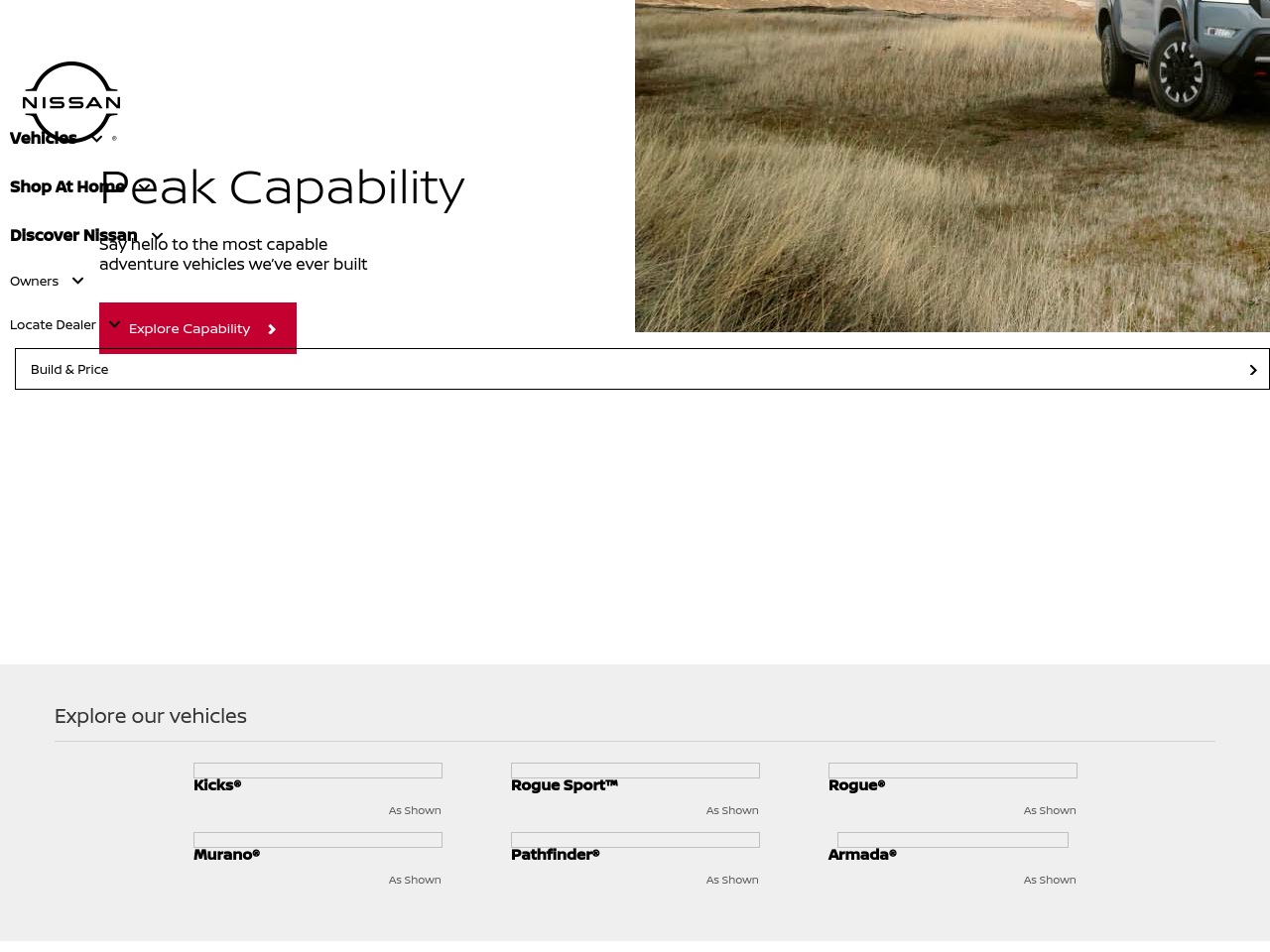Click the arrow icon in Explore Capability
The width and height of the screenshot is (1270, 952).
(x=272, y=329)
